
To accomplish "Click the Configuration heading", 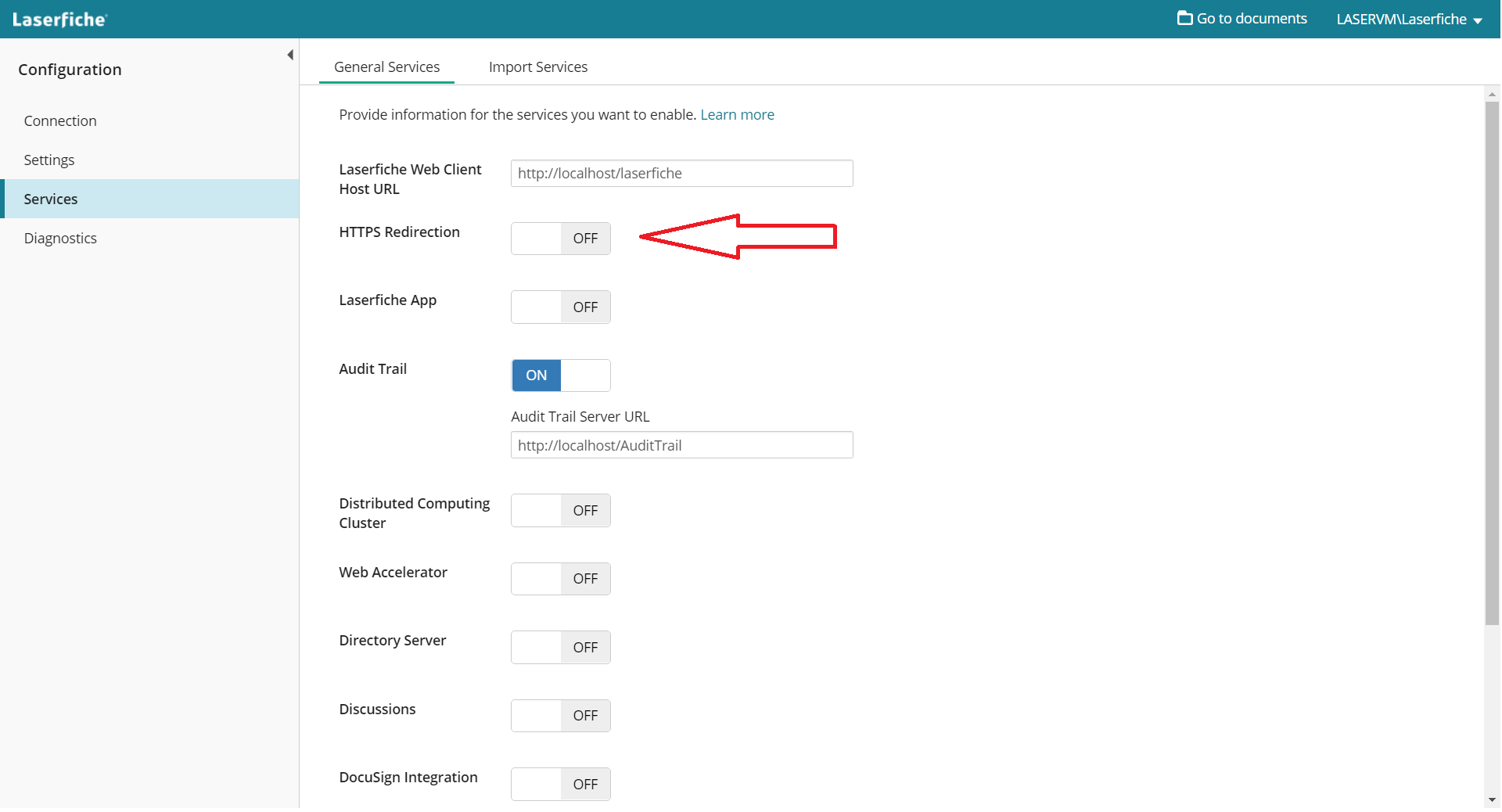I will [70, 70].
